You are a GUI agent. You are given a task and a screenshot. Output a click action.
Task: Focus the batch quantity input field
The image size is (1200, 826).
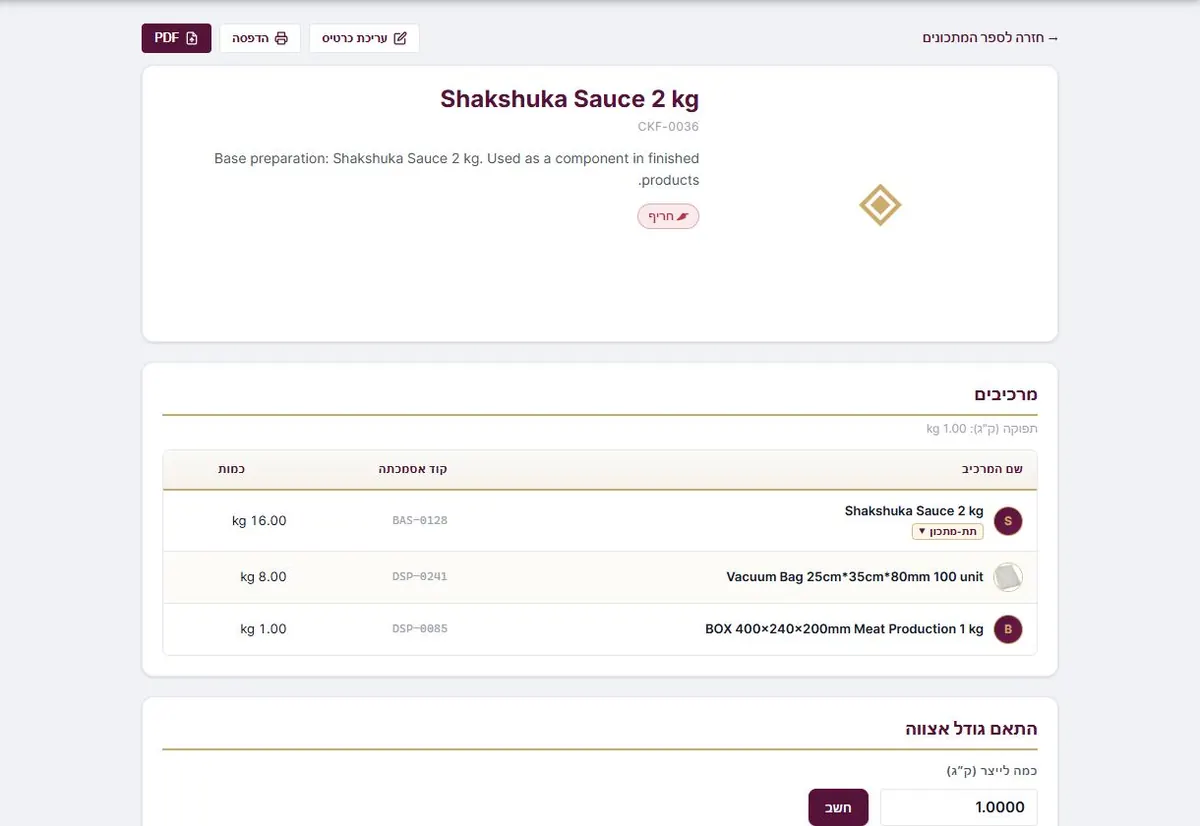click(959, 807)
